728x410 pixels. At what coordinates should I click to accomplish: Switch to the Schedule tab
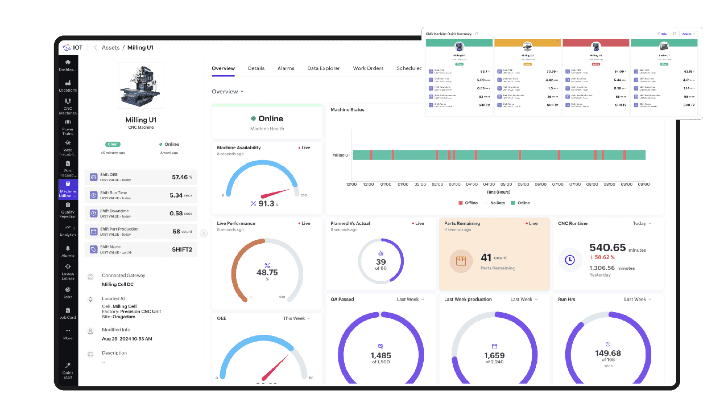pyautogui.click(x=409, y=68)
